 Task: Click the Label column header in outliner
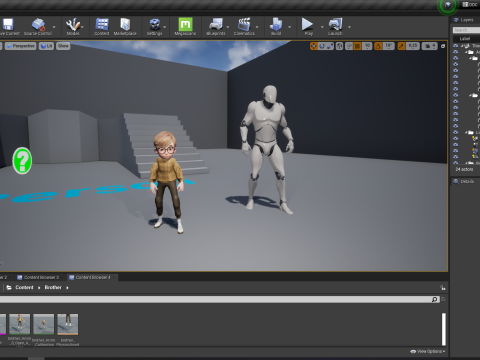466,39
